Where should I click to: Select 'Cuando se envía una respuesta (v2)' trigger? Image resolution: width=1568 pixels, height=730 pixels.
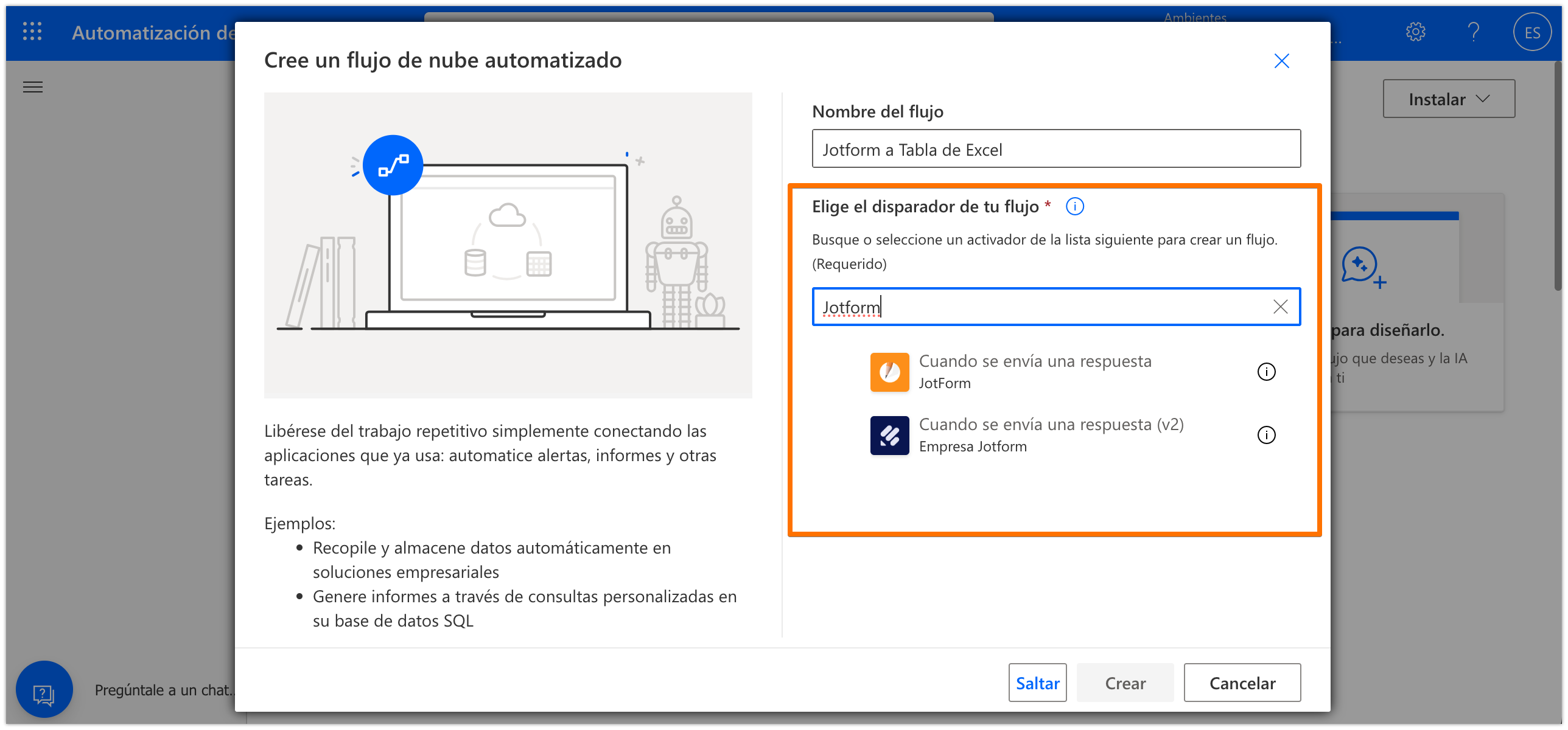coord(1050,435)
